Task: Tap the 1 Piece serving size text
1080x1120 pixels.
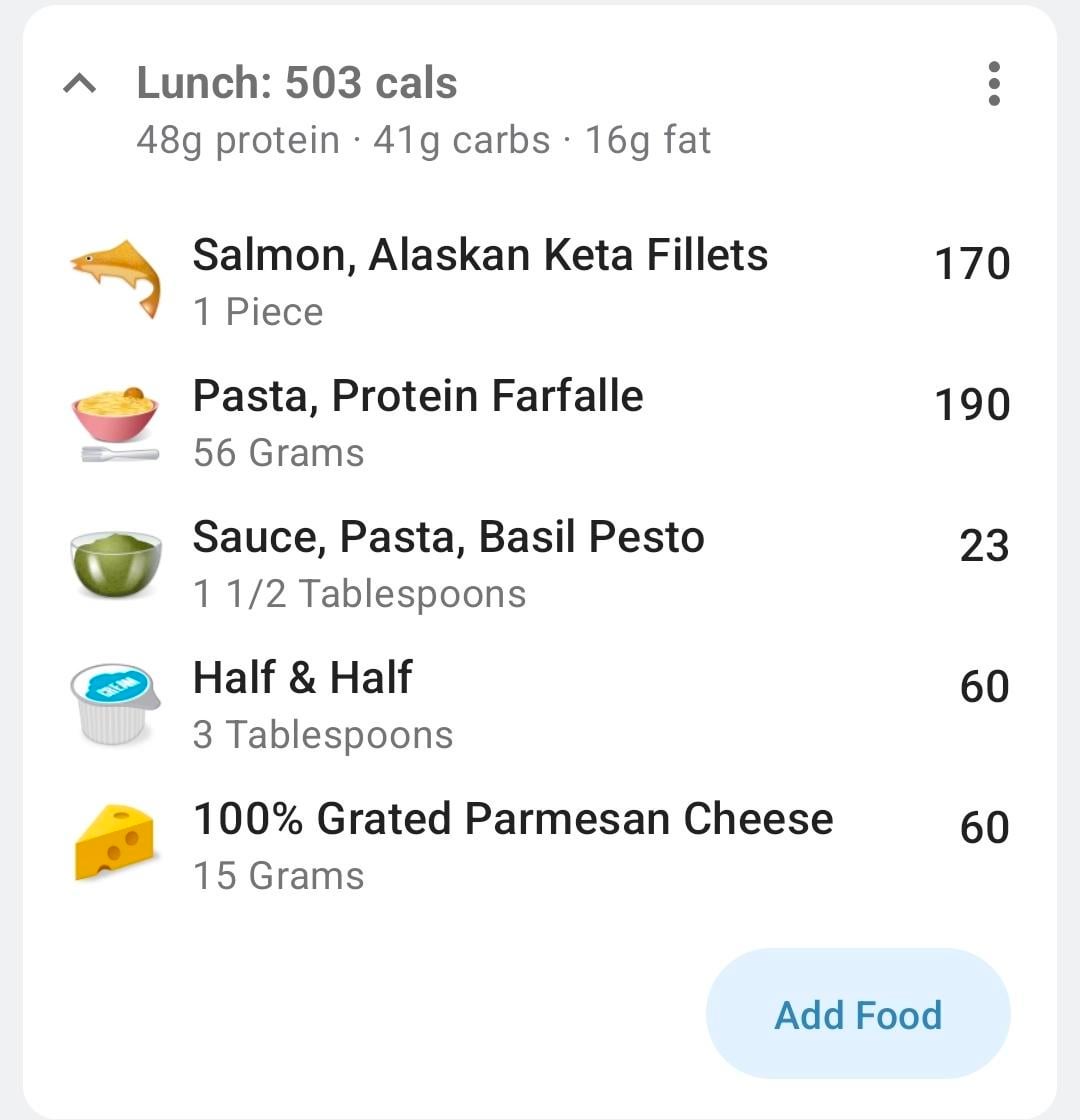Action: tap(258, 312)
